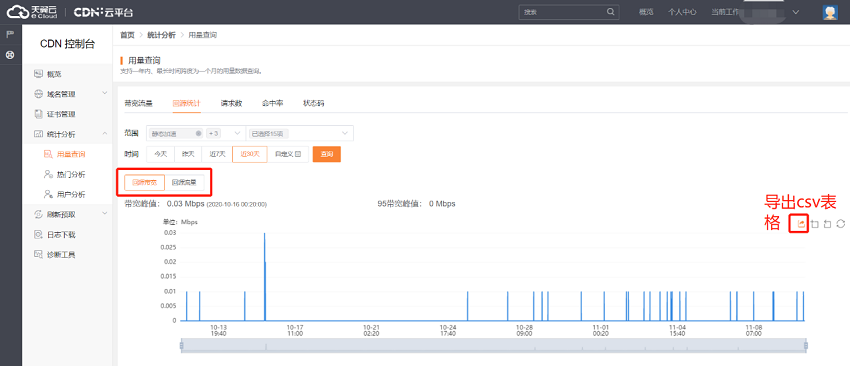Screen dimensions: 850x366
Task: Click the 证书管理 document icon
Action: point(38,114)
